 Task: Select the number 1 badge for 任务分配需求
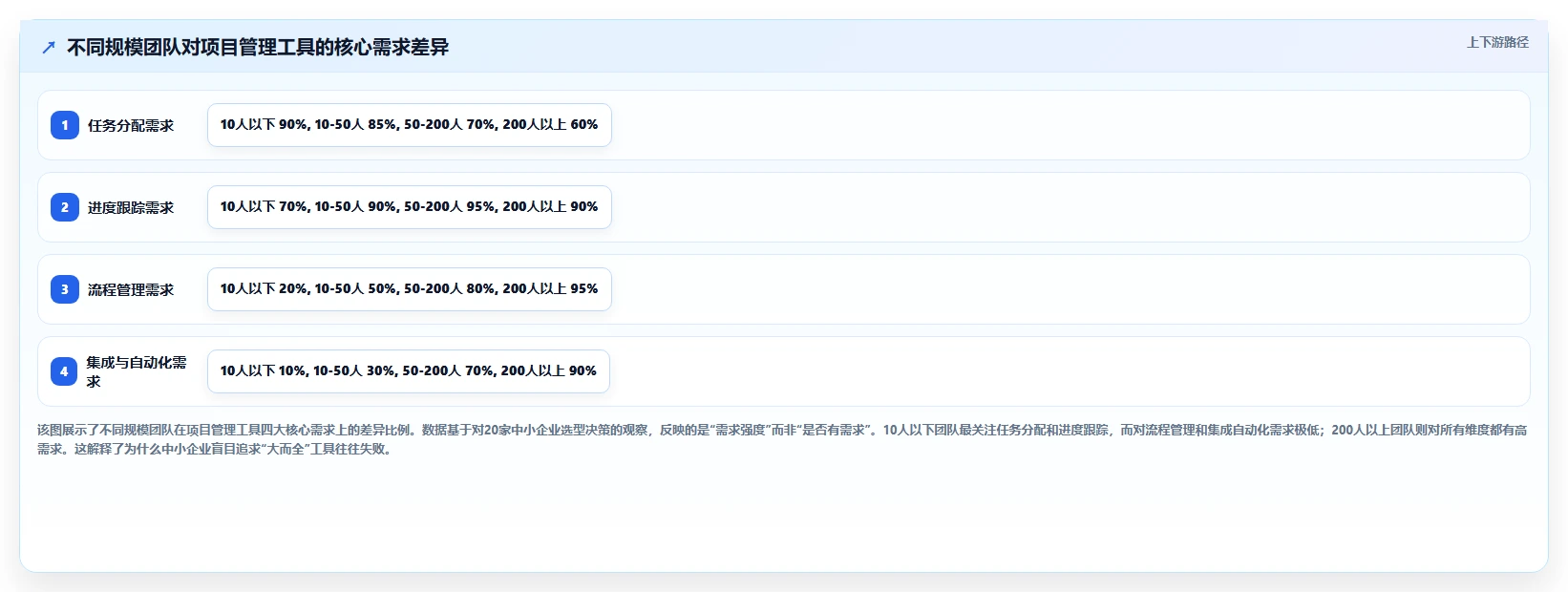click(65, 125)
